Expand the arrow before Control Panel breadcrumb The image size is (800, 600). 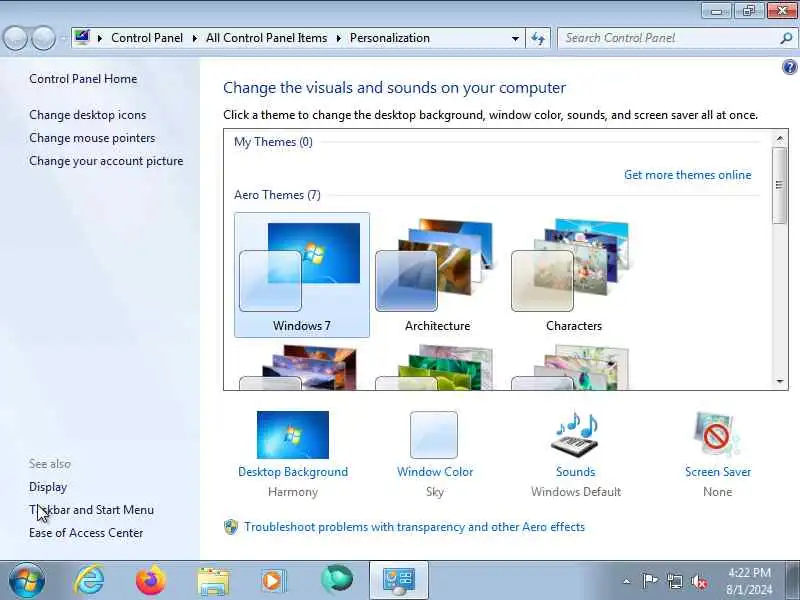[x=100, y=38]
